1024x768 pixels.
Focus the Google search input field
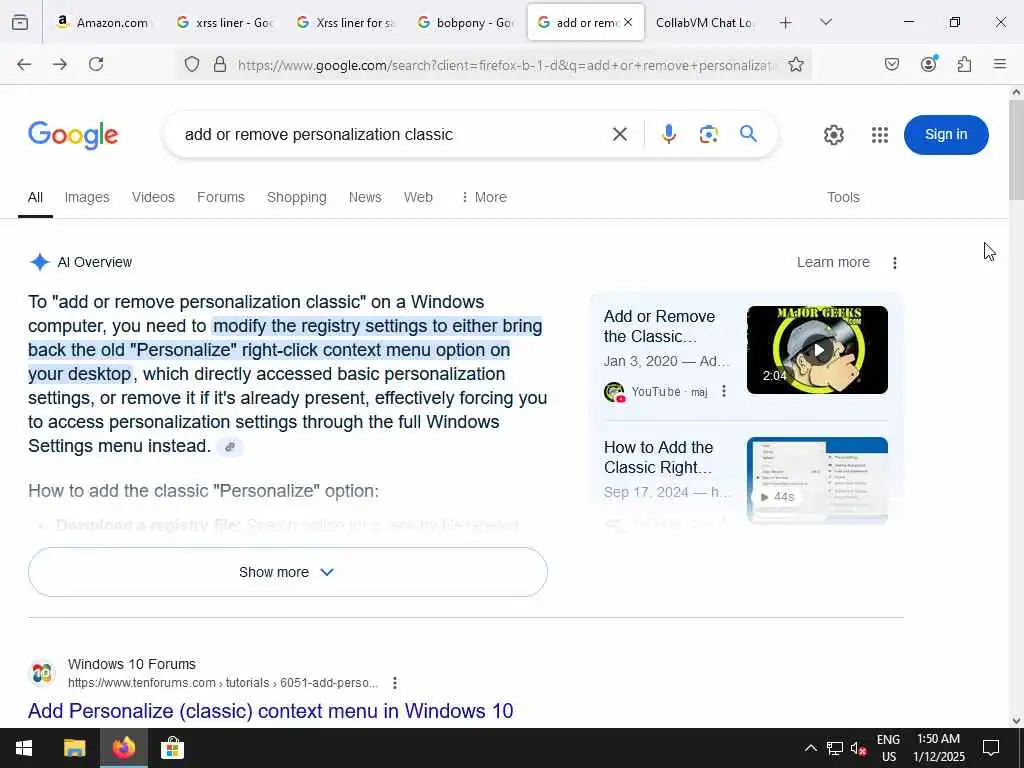(x=392, y=135)
